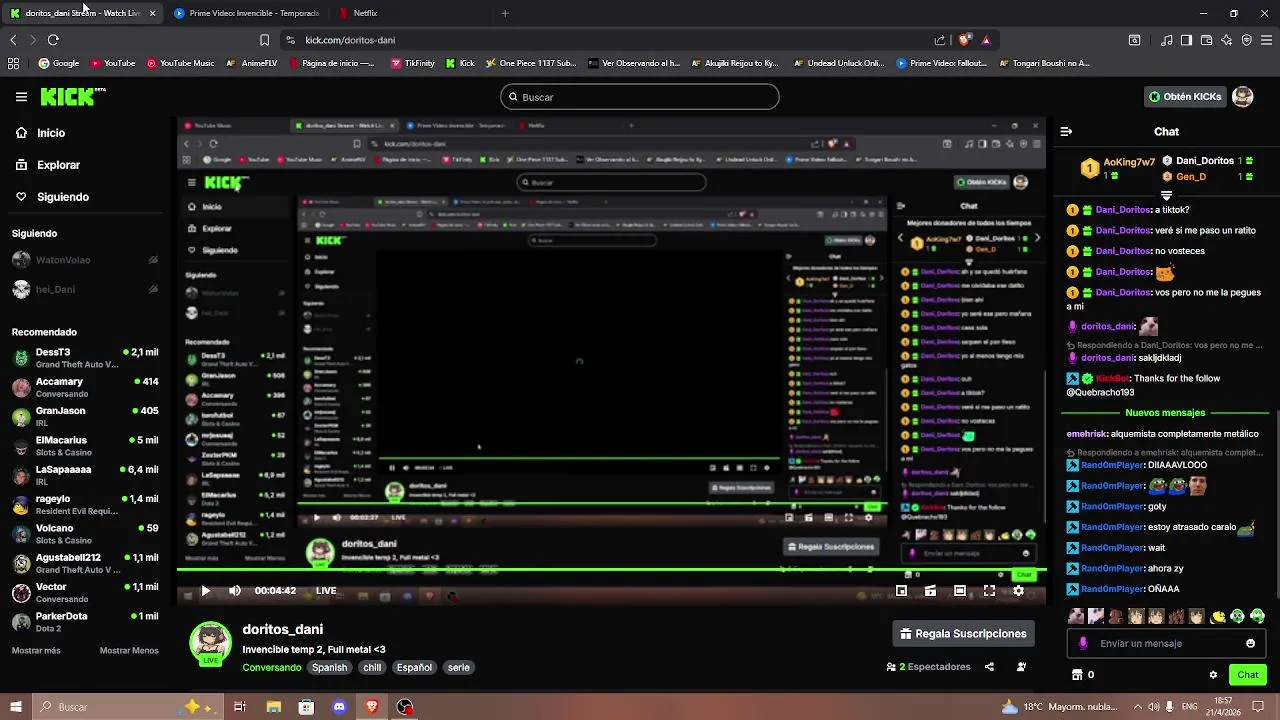Image resolution: width=1280 pixels, height=720 pixels.
Task: Click the chill tag
Action: [x=372, y=667]
